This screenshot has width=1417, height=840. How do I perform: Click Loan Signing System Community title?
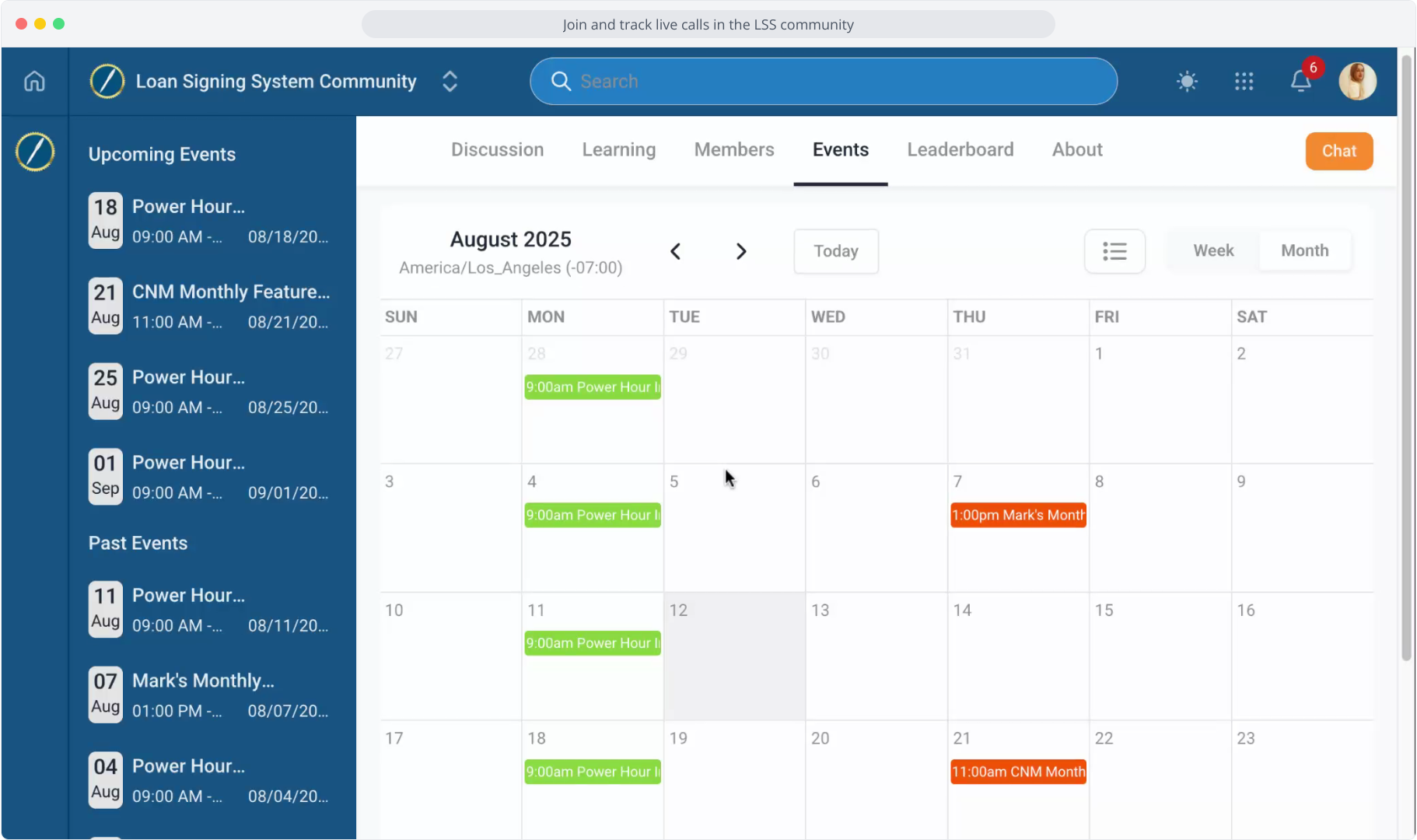pyautogui.click(x=276, y=81)
